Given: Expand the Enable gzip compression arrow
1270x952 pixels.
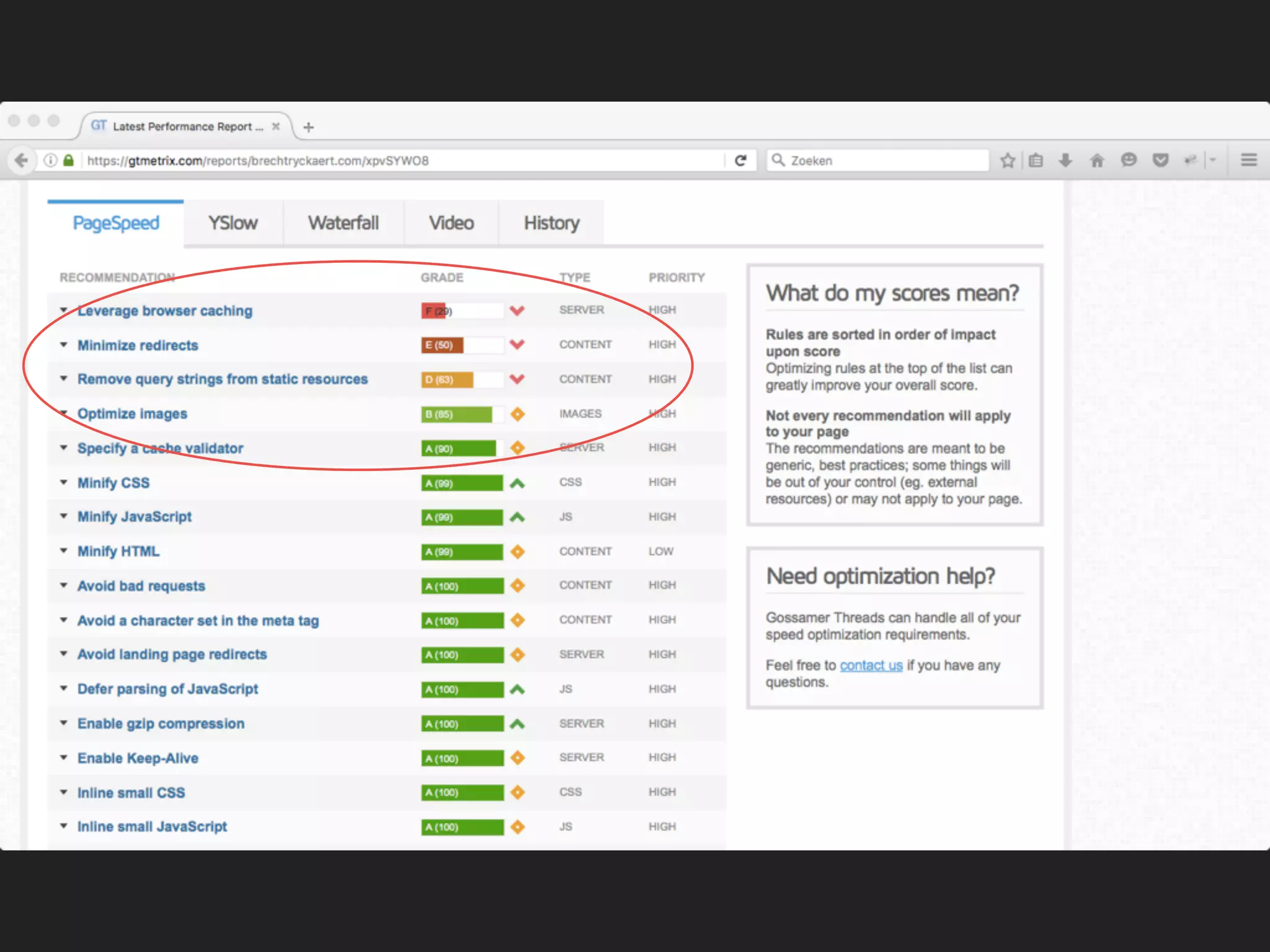Looking at the screenshot, I should [x=63, y=723].
